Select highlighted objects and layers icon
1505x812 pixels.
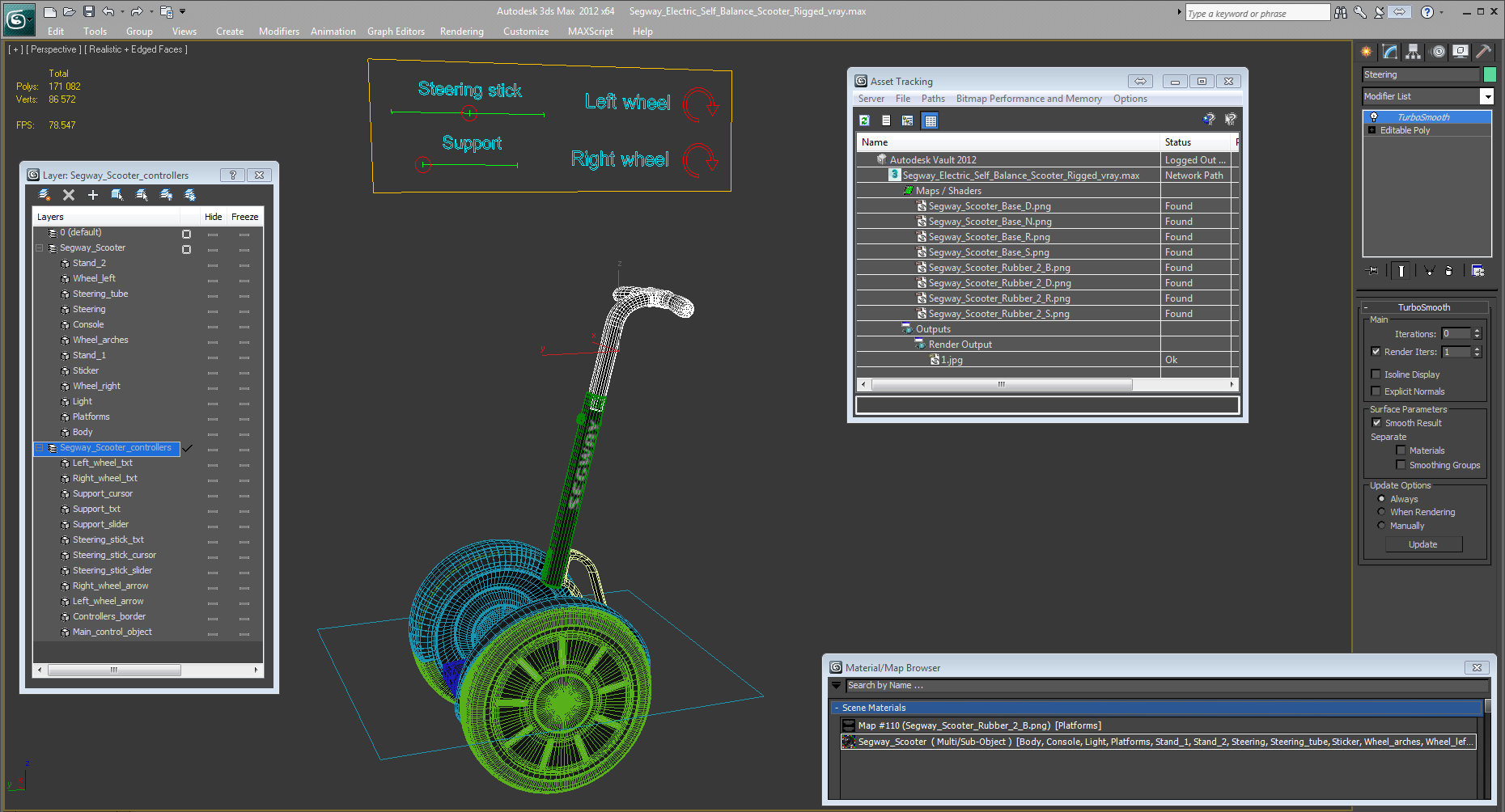[x=117, y=195]
